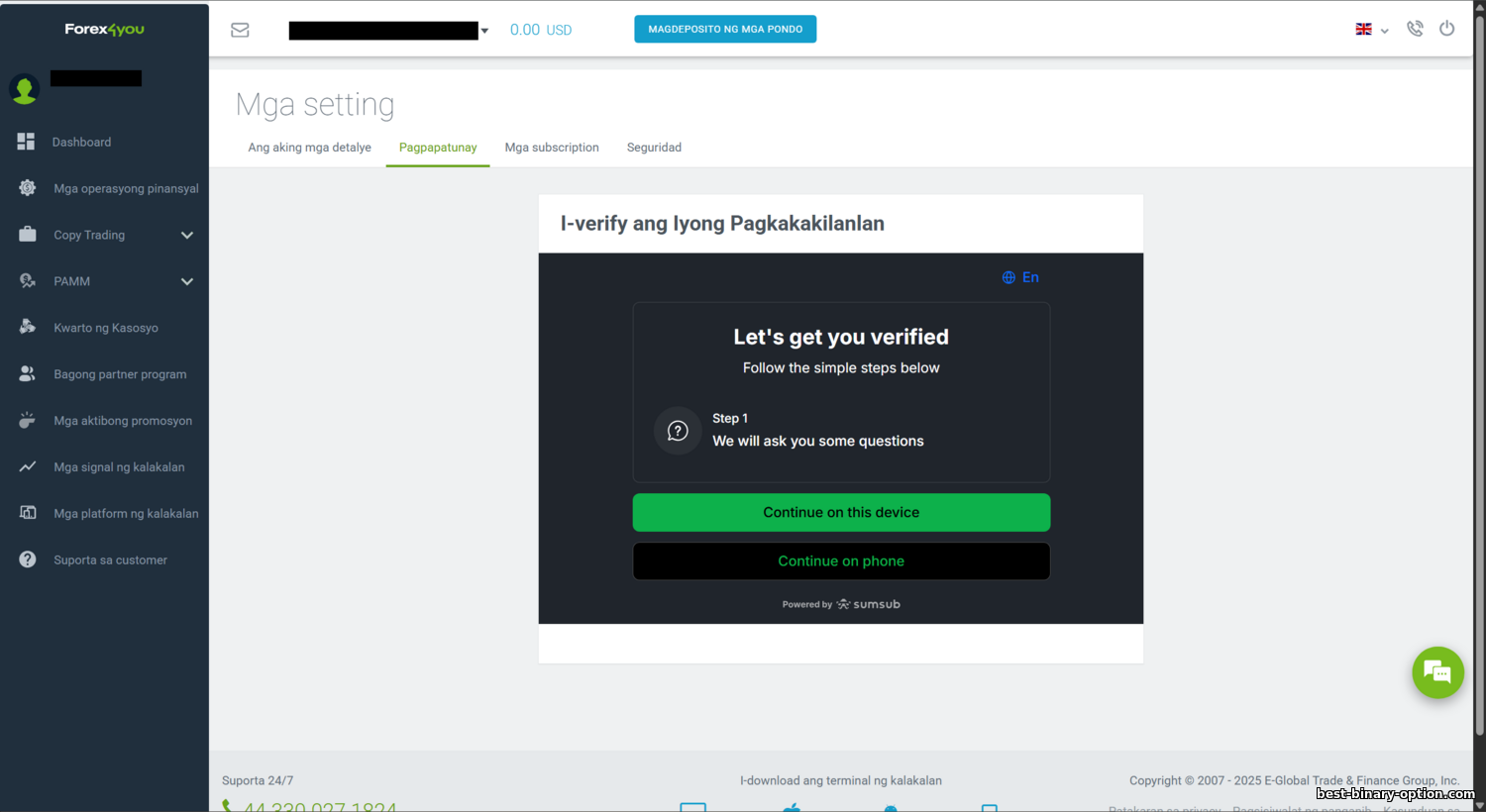
Task: Click Continue on this device
Action: [x=841, y=512]
